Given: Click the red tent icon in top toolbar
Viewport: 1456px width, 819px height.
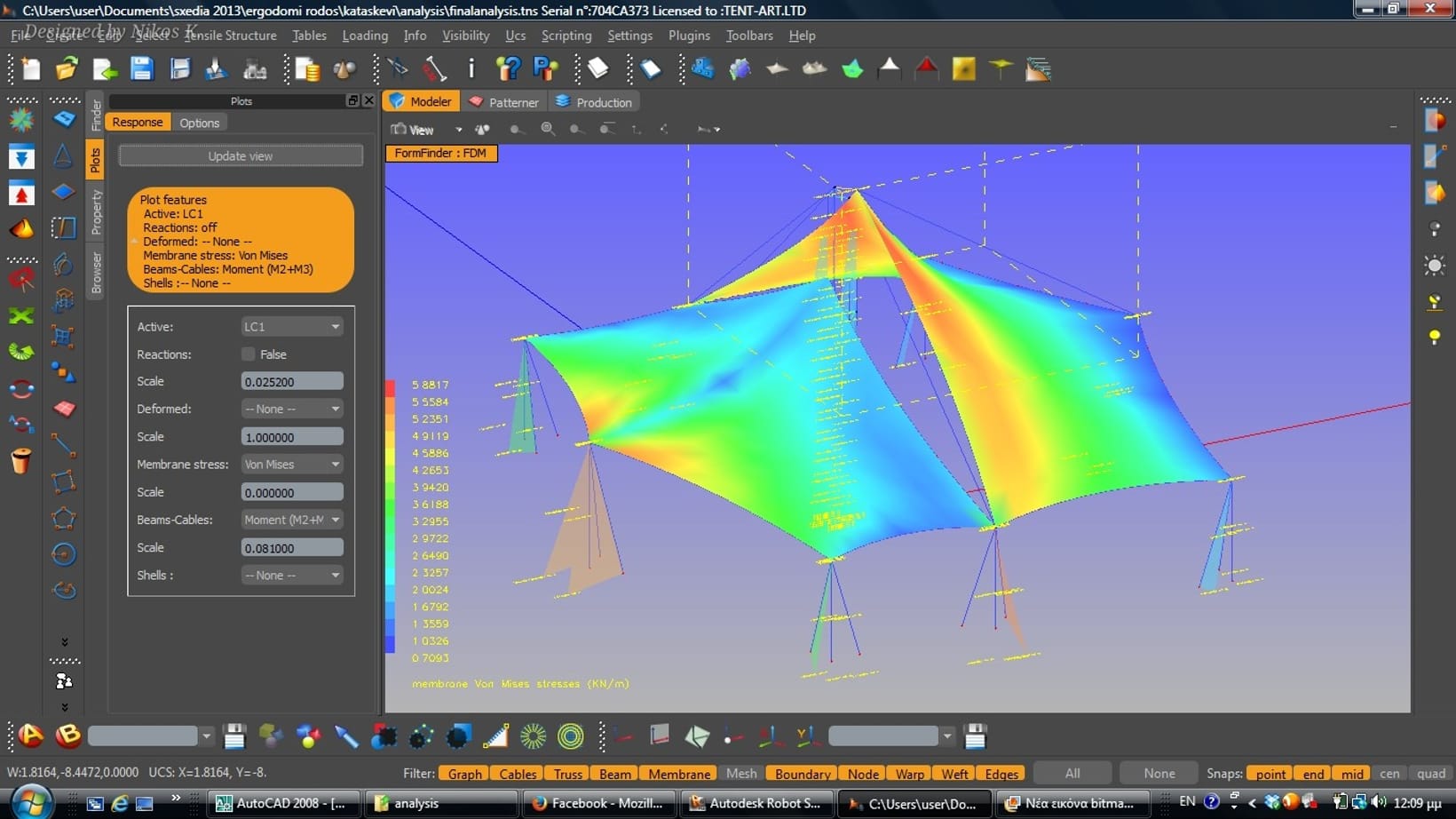Looking at the screenshot, I should coord(926,69).
